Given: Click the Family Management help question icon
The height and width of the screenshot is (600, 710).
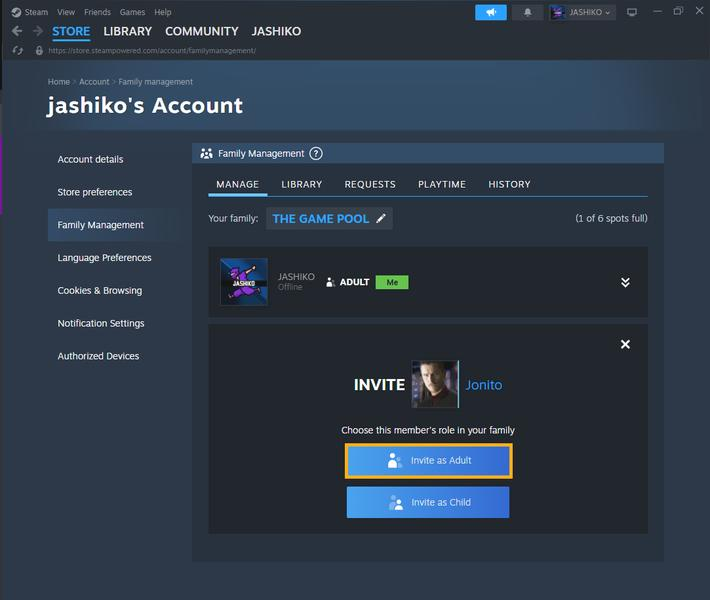Looking at the screenshot, I should [x=316, y=154].
